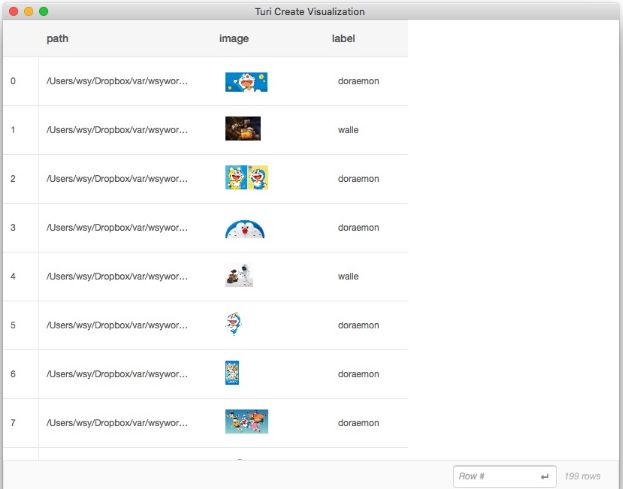This screenshot has width=623, height=489.
Task: Open the row 3 Doraemon face thumbnail
Action: pos(245,228)
